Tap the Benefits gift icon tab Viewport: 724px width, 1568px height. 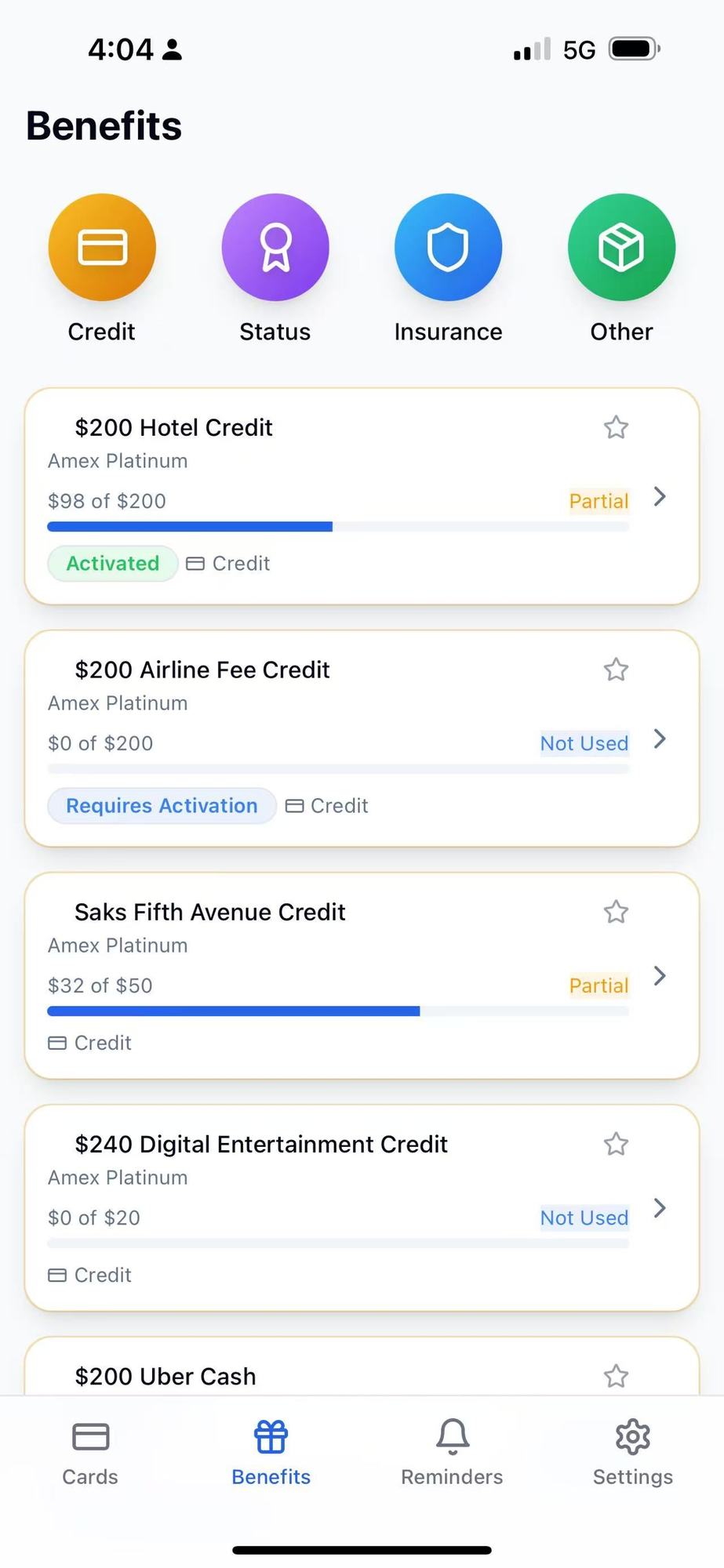271,1454
